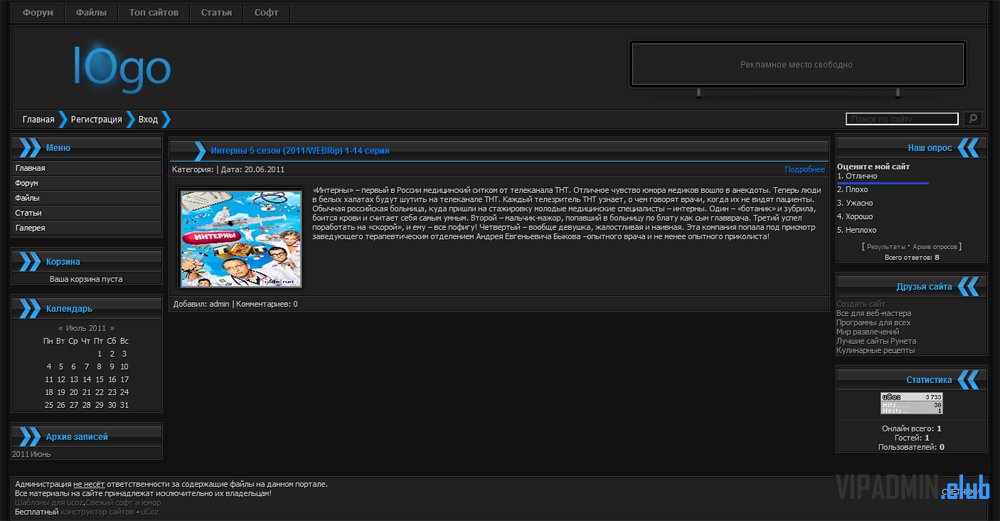
Task: Open Статьи in the top navigation bar
Action: (216, 12)
